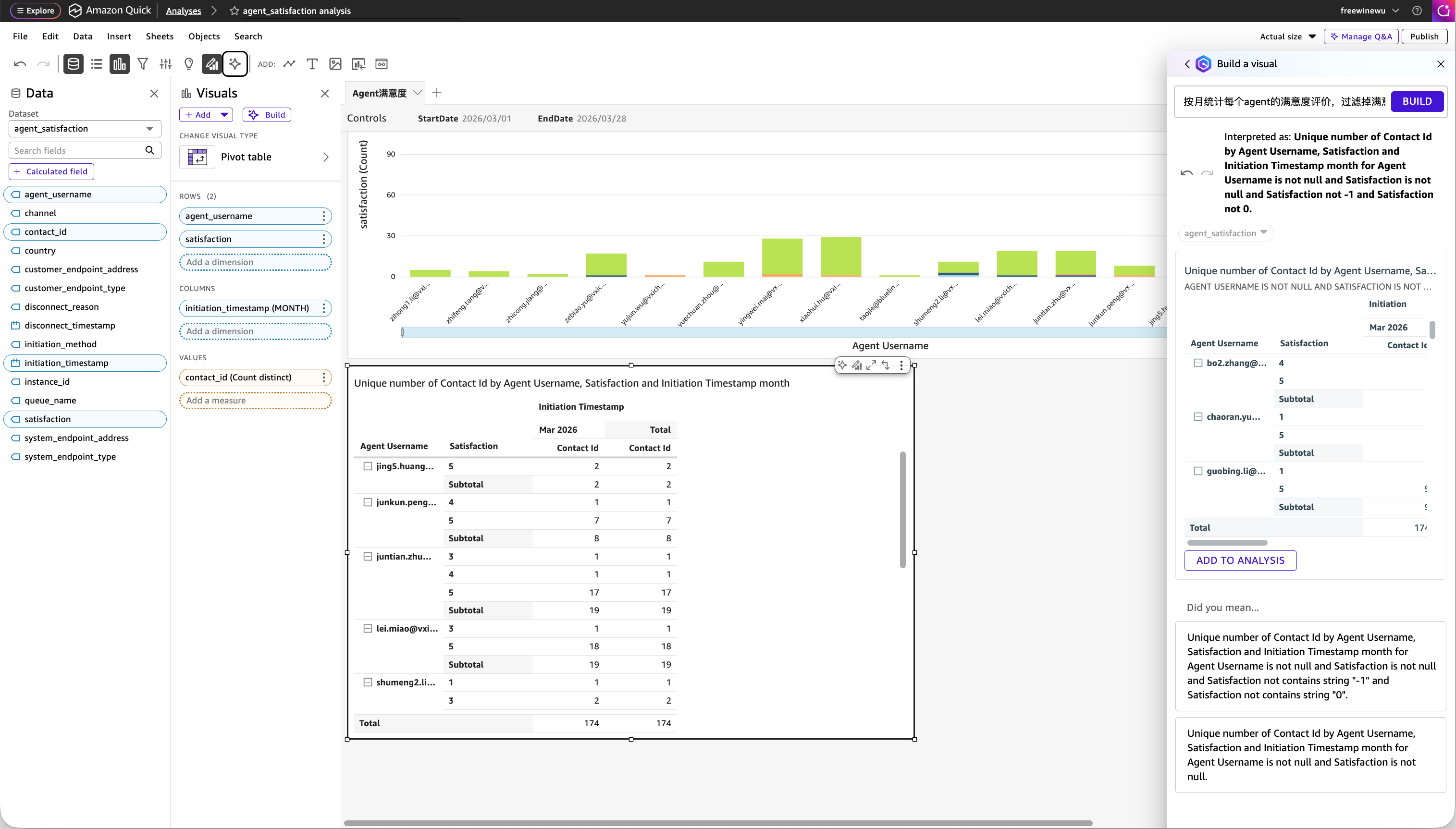The width and height of the screenshot is (1456, 829).
Task: Open the Sheets menu
Action: point(160,37)
